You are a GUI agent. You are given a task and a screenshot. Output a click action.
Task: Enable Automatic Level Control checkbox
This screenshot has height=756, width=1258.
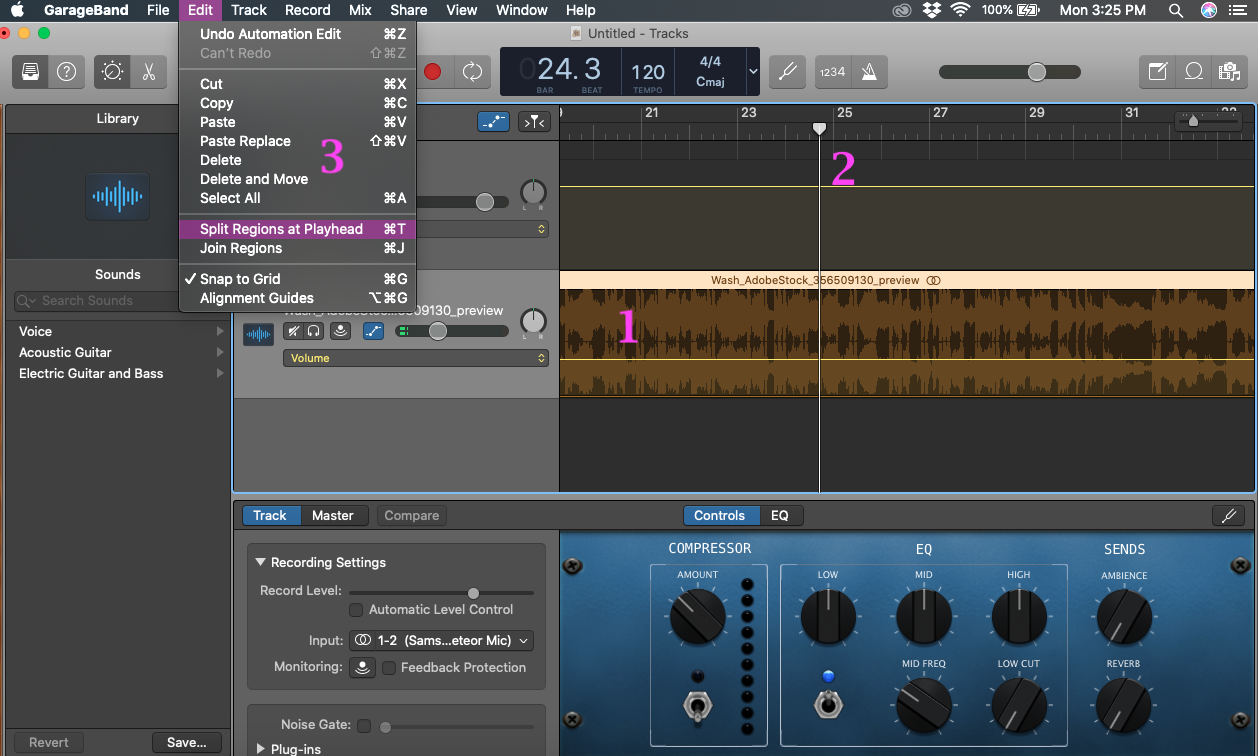[356, 610]
